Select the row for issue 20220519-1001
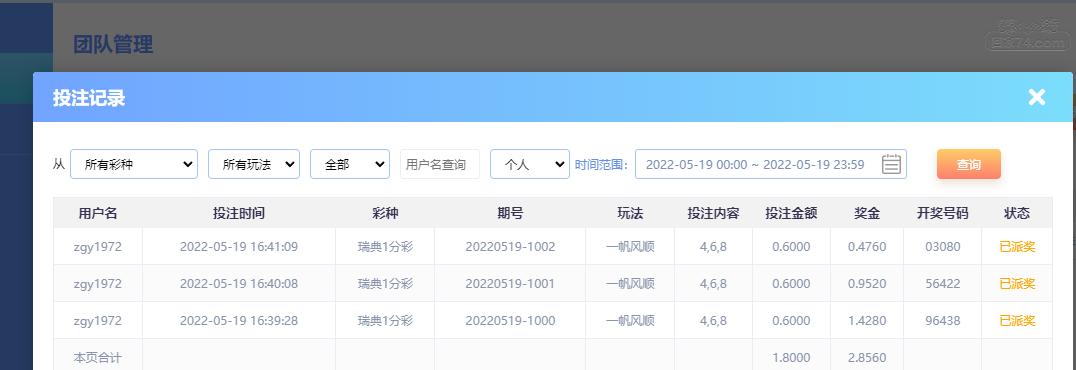This screenshot has height=370, width=1076. [552, 284]
